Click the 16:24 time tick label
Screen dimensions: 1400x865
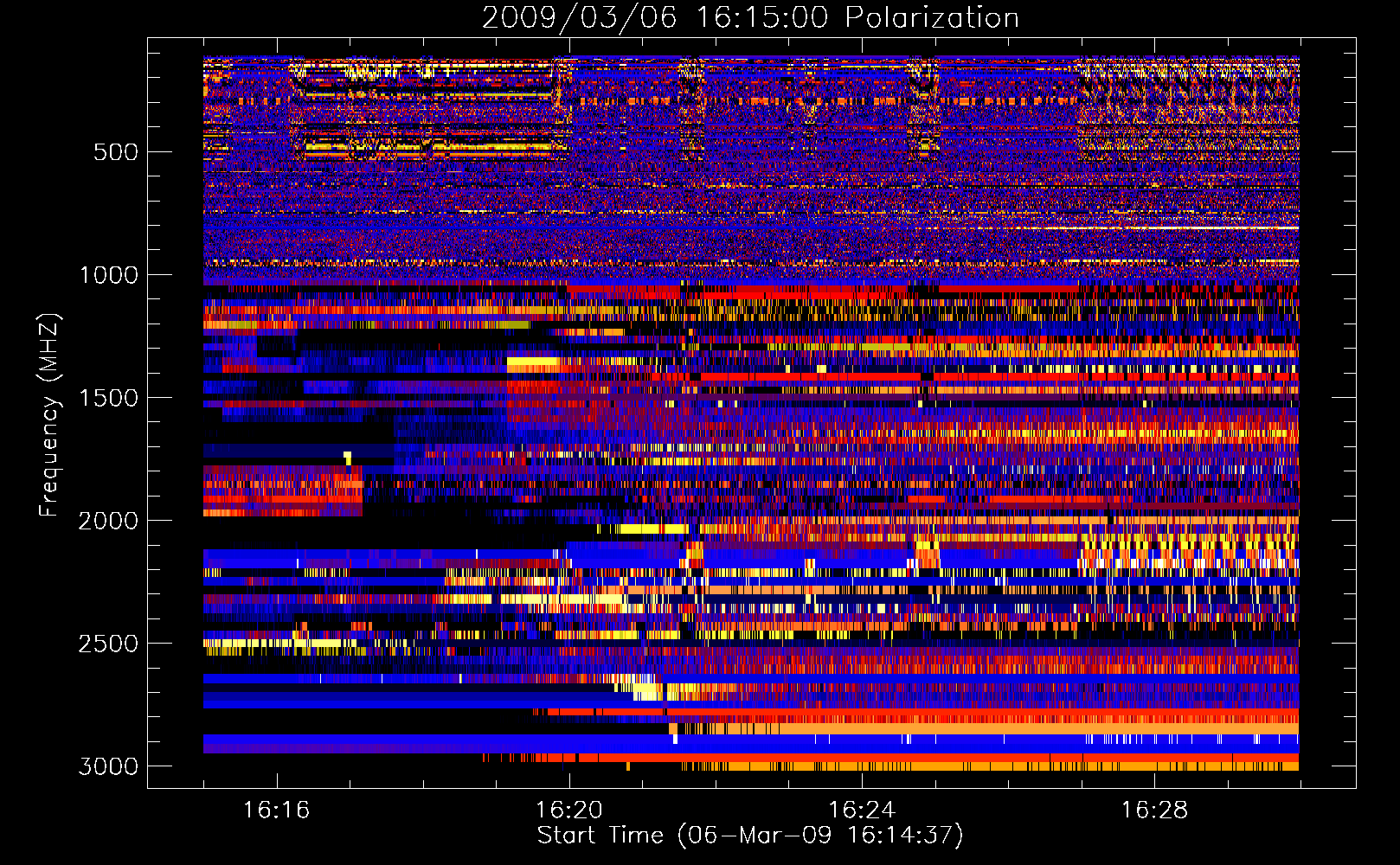(862, 811)
